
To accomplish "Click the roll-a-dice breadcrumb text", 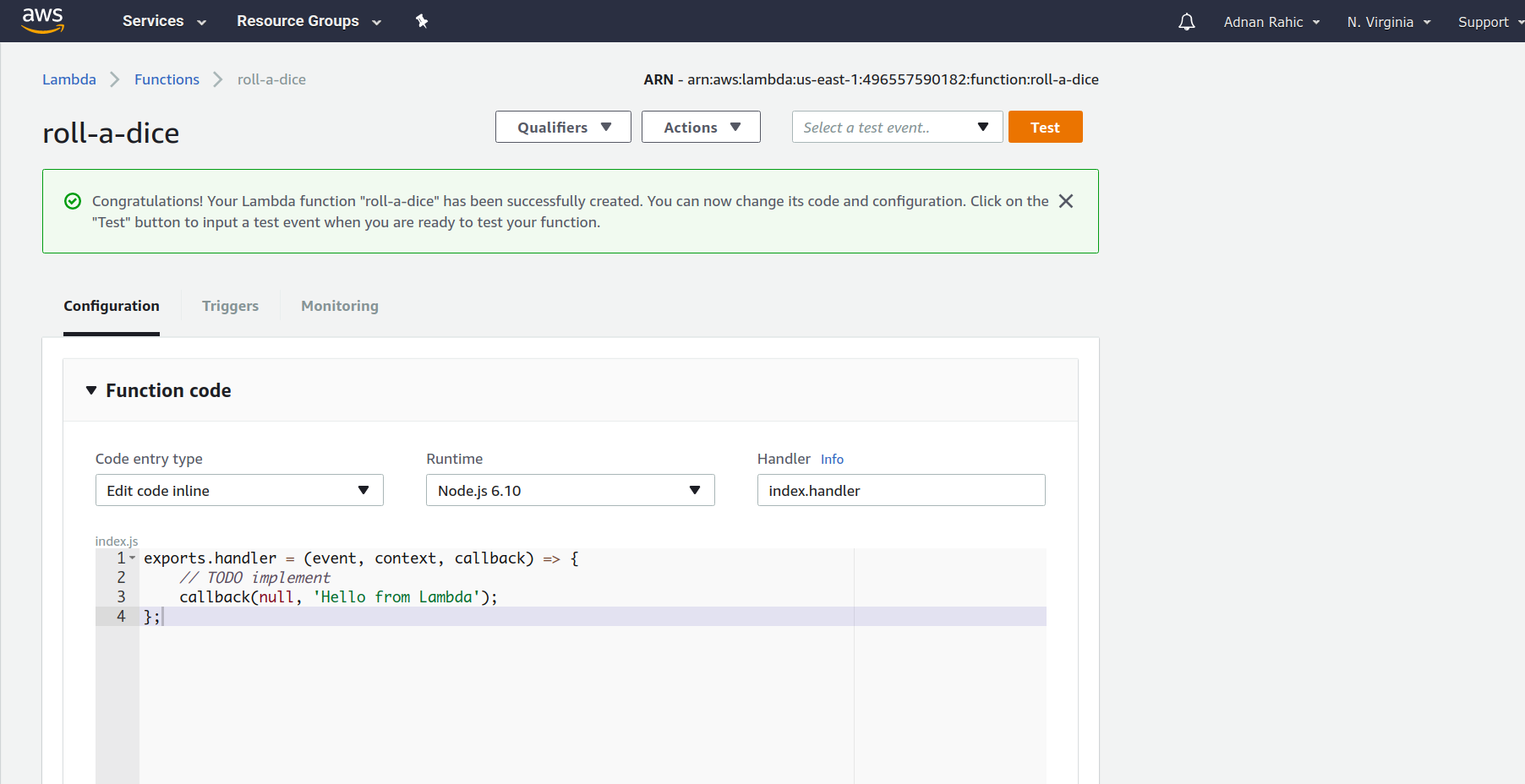I will pyautogui.click(x=271, y=79).
